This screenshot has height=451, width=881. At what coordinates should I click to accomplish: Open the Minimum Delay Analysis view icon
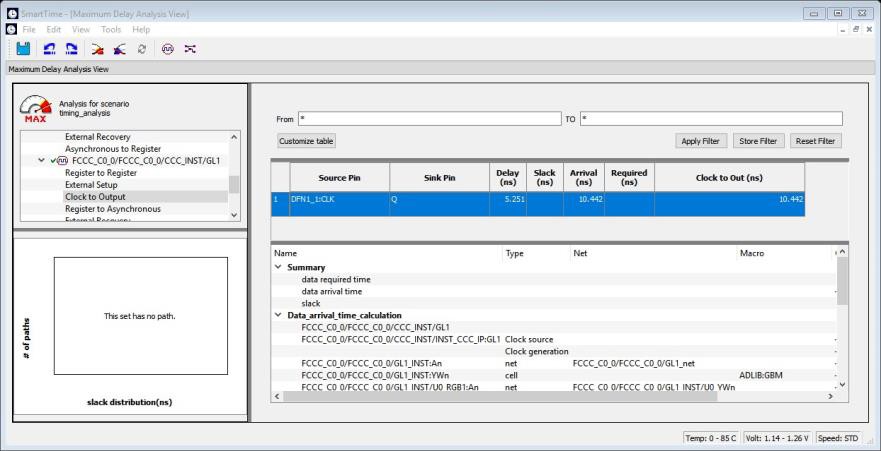(x=119, y=48)
